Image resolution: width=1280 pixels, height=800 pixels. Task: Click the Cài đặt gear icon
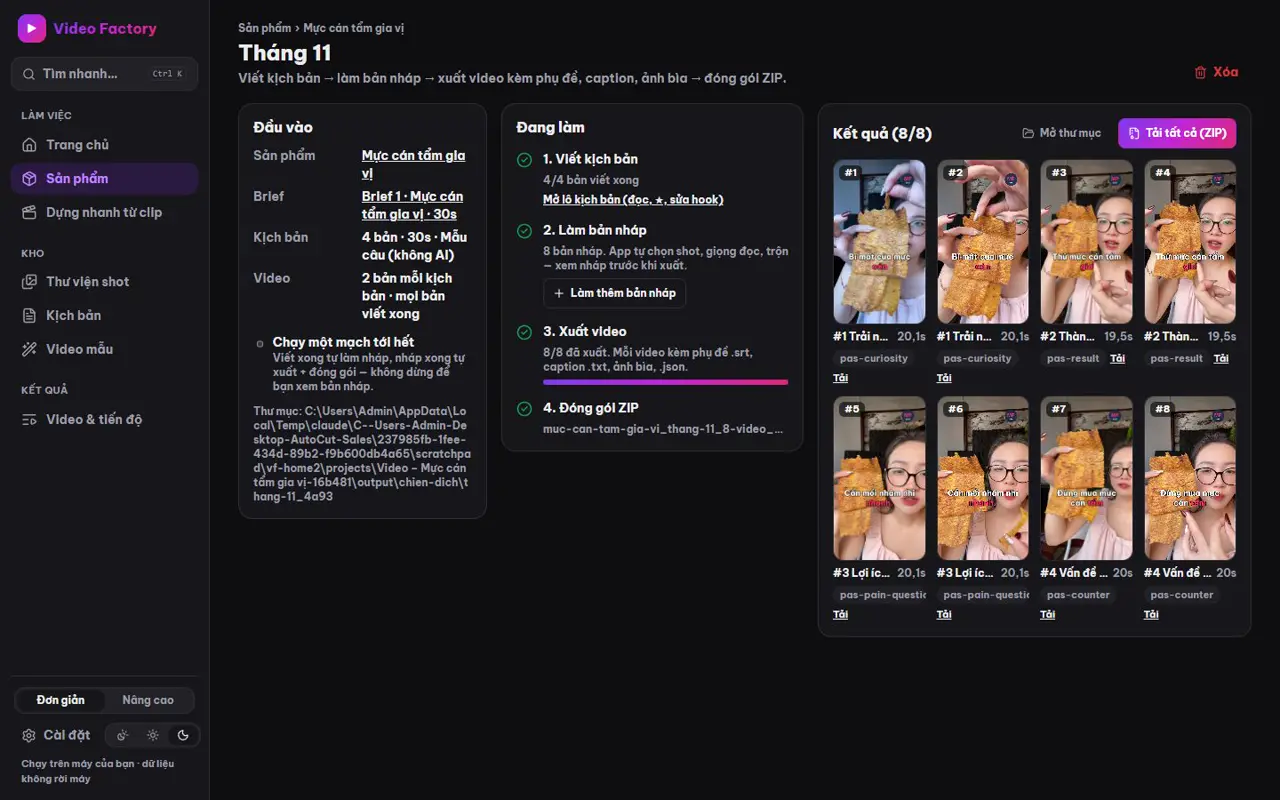pos(29,735)
